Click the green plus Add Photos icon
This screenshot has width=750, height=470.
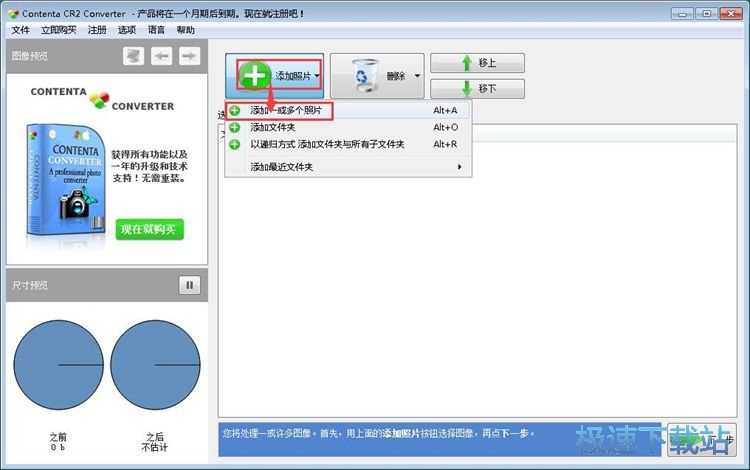pyautogui.click(x=254, y=75)
